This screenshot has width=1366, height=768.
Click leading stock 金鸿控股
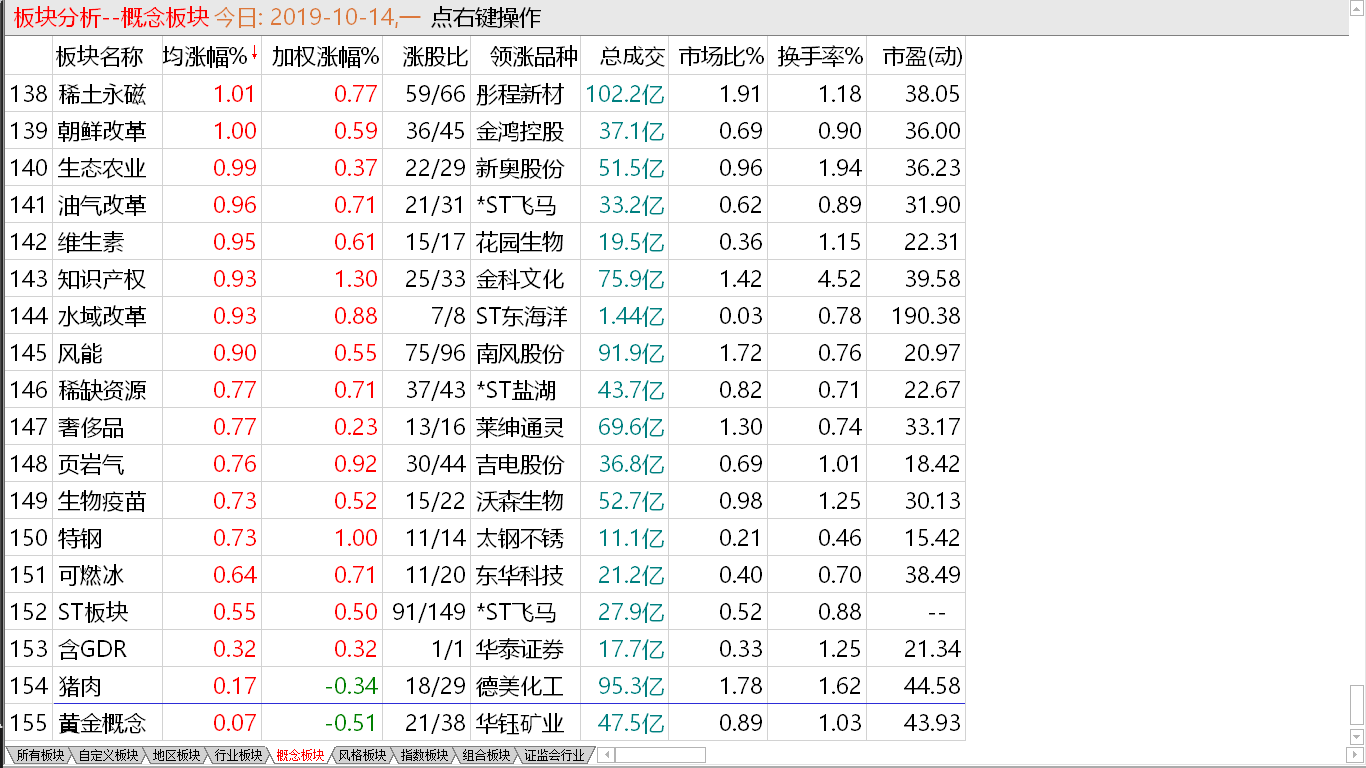click(x=520, y=131)
